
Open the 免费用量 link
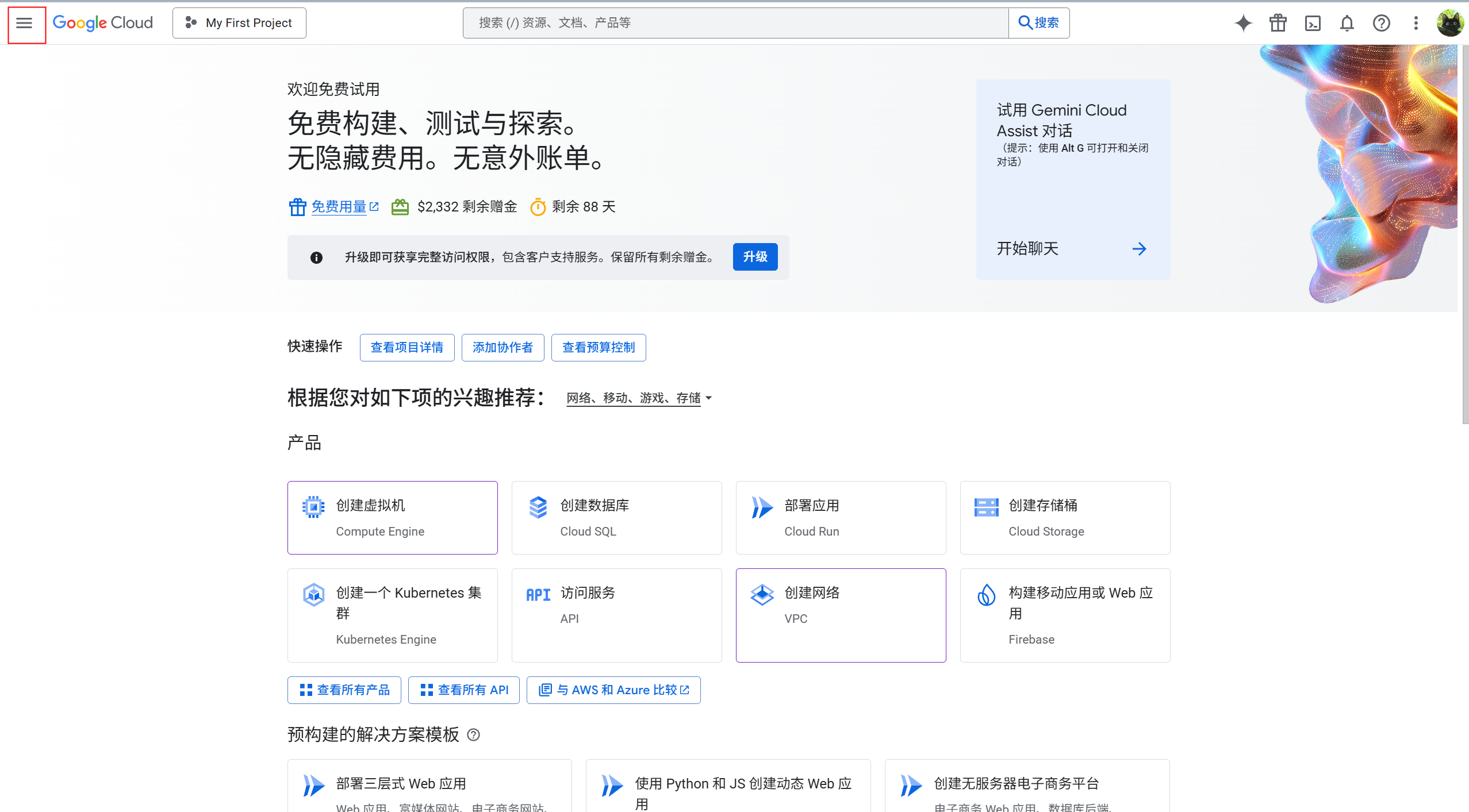pyautogui.click(x=339, y=206)
